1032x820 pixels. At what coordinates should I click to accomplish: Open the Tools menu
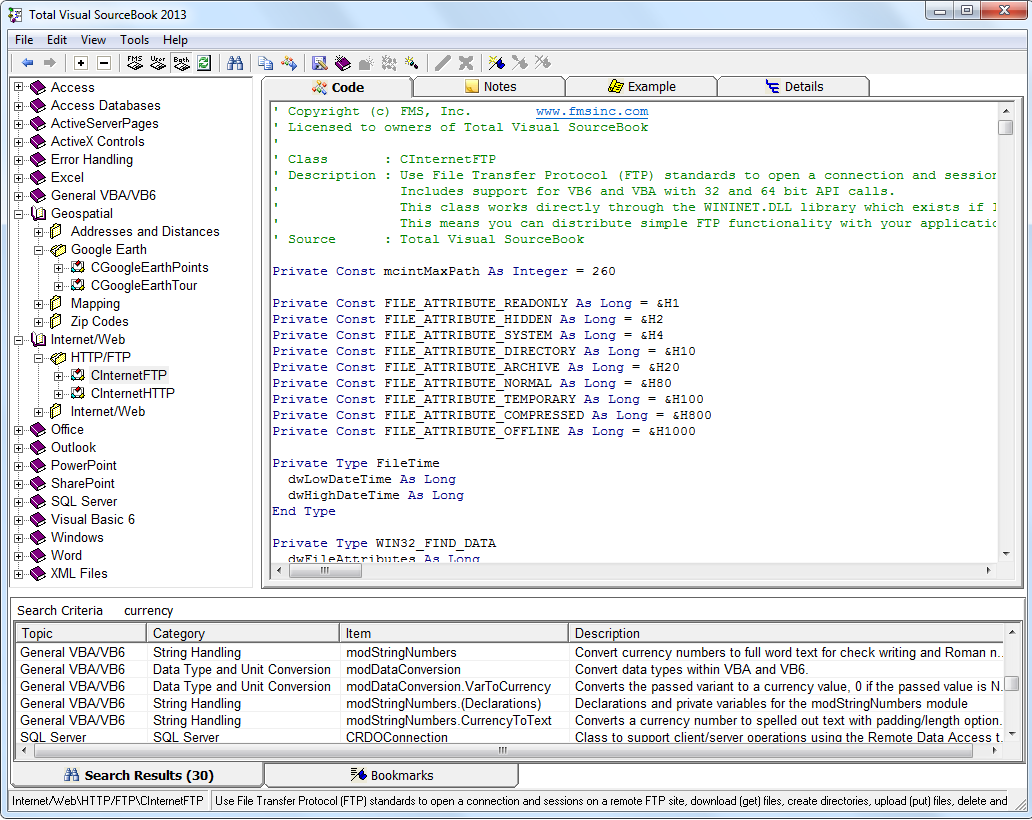coord(134,40)
